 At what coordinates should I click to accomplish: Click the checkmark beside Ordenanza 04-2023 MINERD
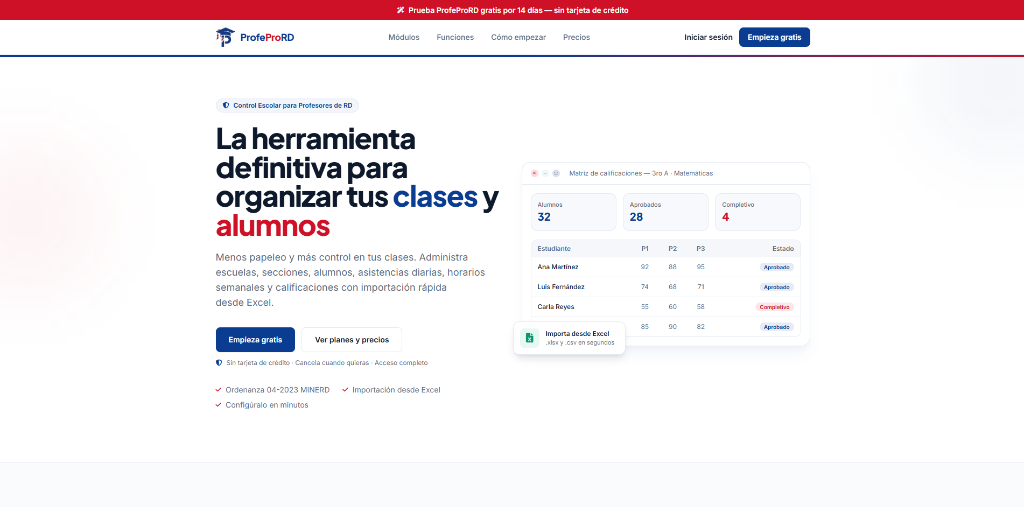tap(218, 390)
